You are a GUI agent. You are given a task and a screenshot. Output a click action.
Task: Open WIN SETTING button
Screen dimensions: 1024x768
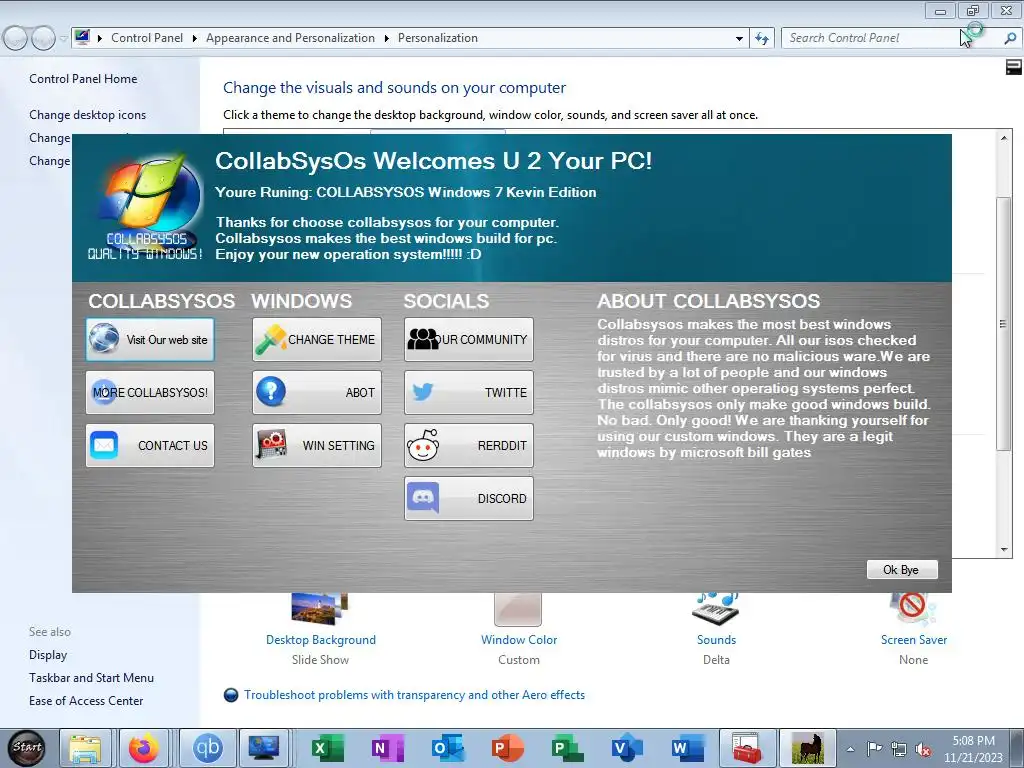(317, 445)
